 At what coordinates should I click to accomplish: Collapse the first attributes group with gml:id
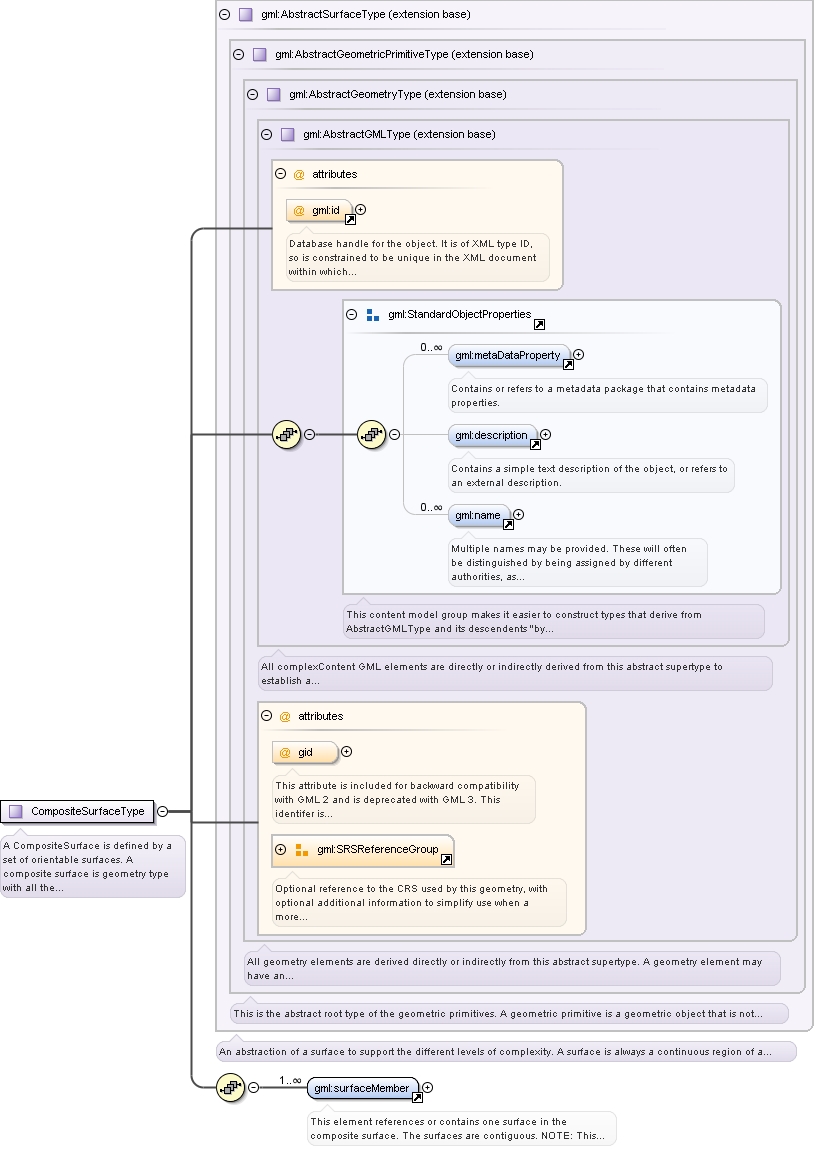(281, 174)
